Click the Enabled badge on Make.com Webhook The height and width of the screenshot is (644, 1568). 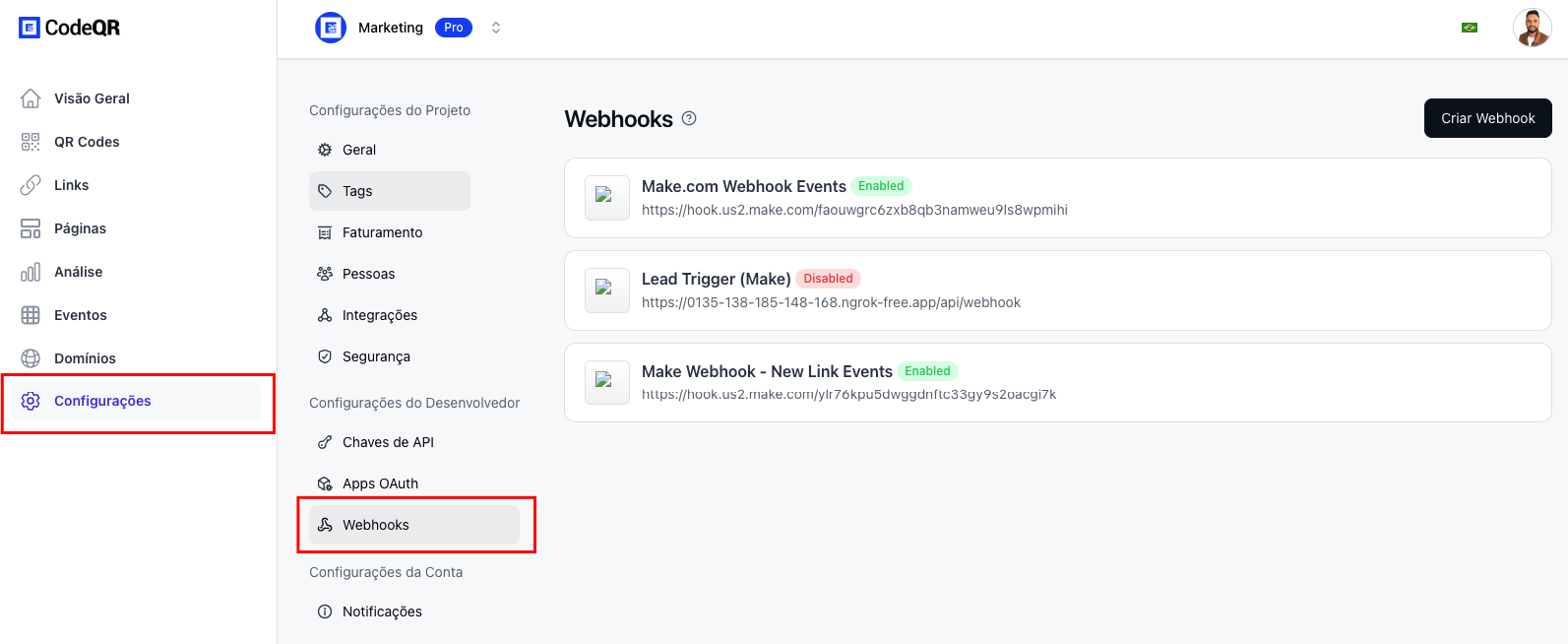tap(880, 186)
